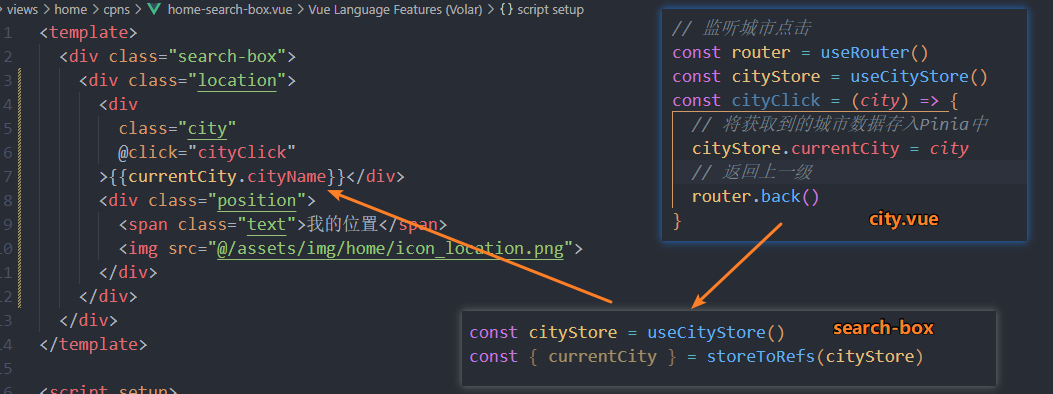Click the underlined "position" class name
The image size is (1053, 394).
tap(257, 201)
